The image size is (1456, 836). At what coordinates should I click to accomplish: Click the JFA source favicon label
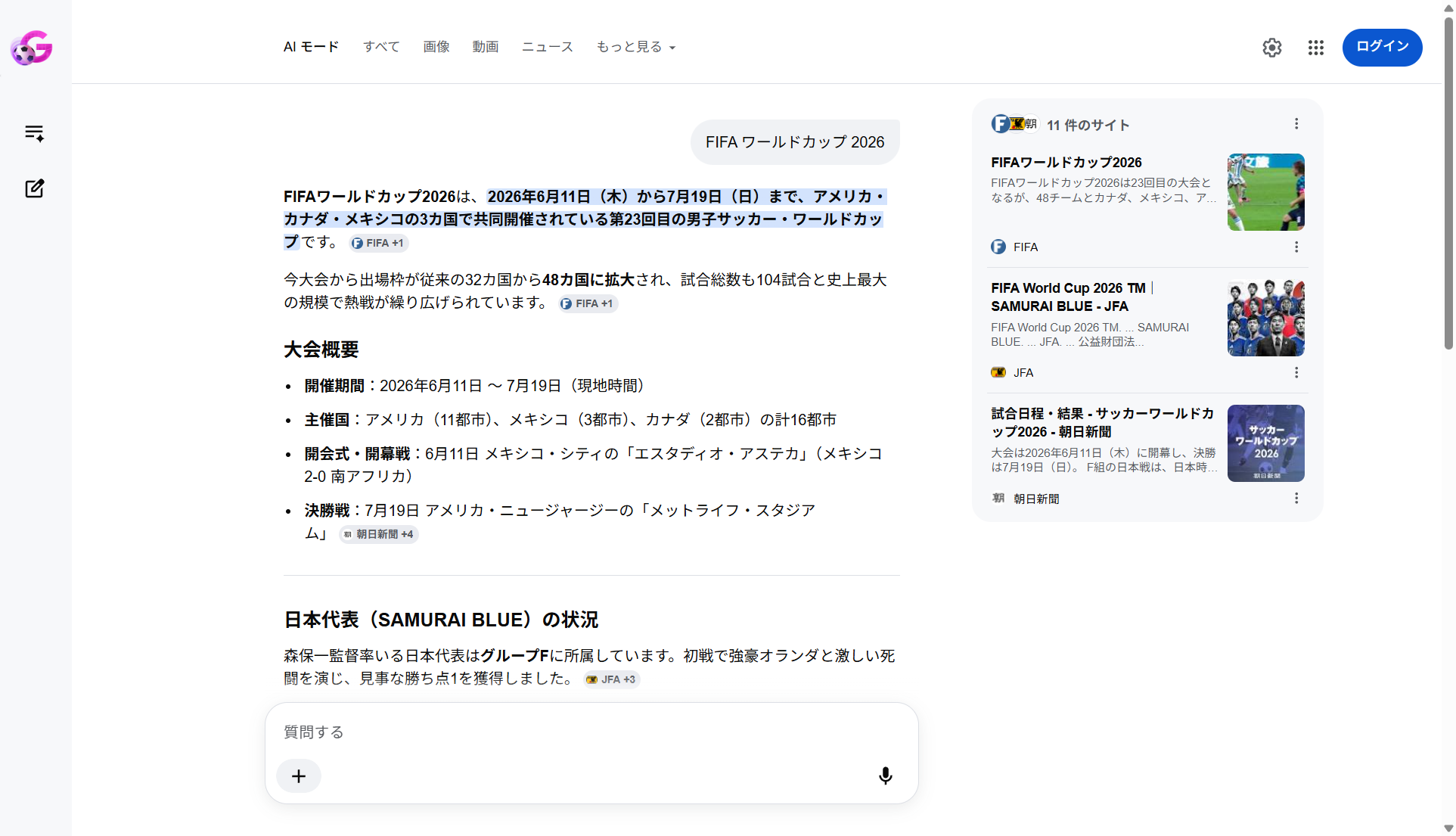click(x=1012, y=372)
